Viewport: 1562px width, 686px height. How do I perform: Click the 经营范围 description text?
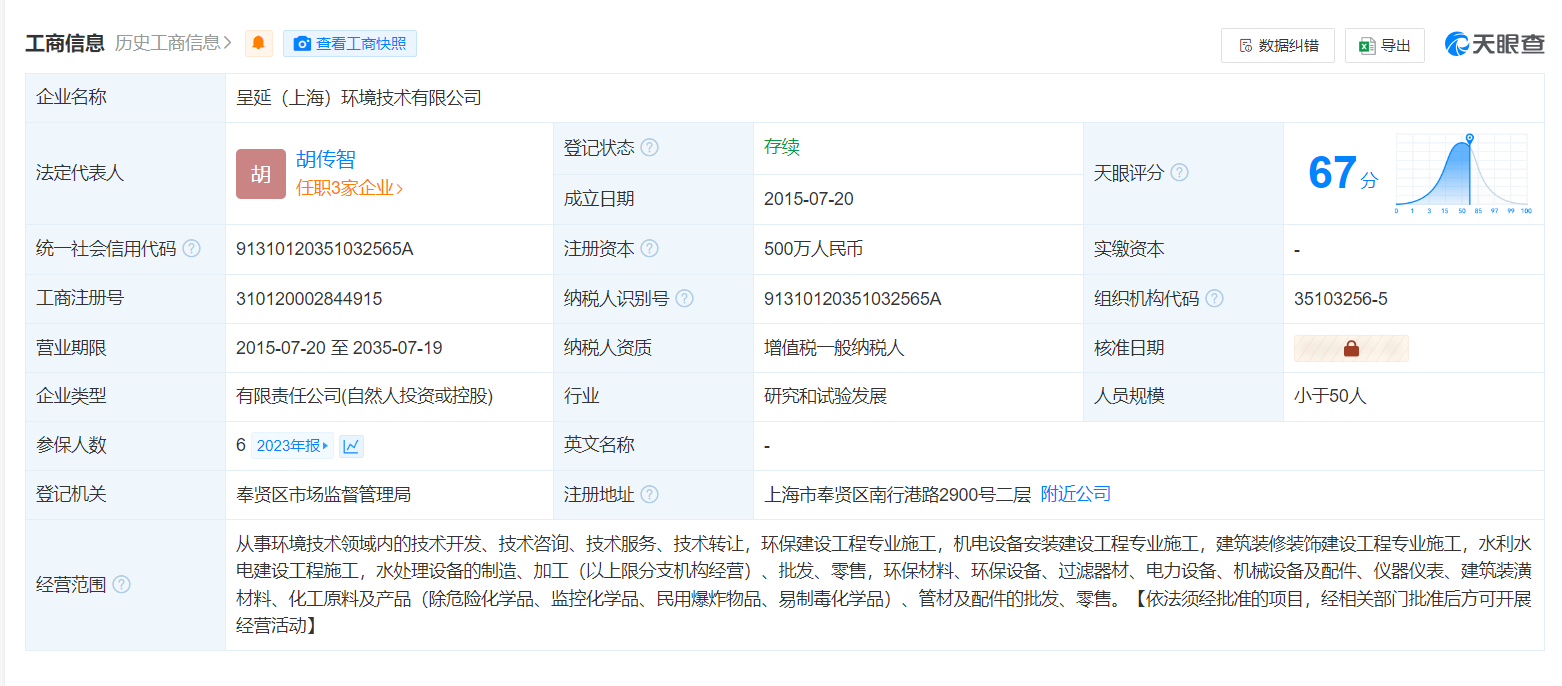(x=884, y=584)
